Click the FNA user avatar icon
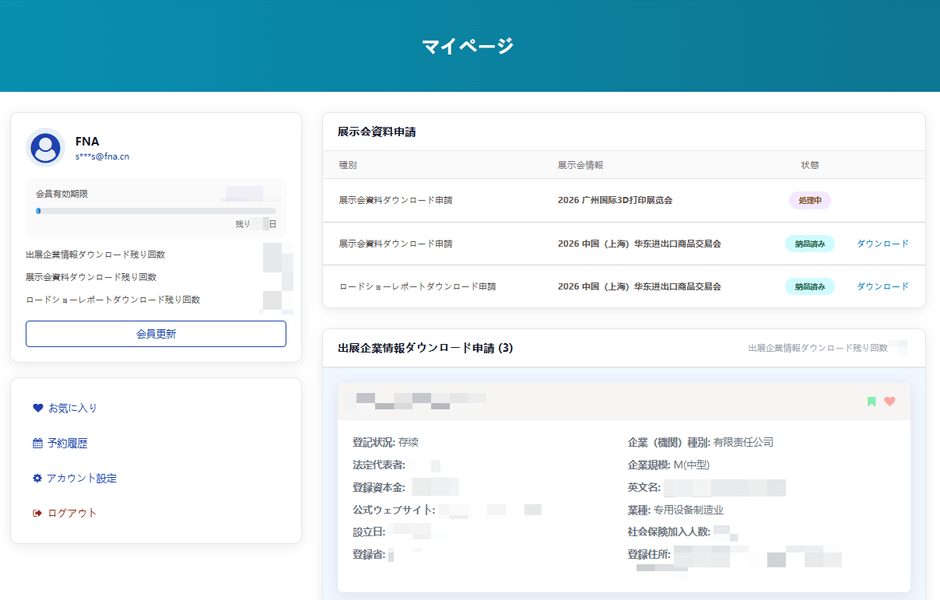The image size is (940, 600). click(x=44, y=146)
